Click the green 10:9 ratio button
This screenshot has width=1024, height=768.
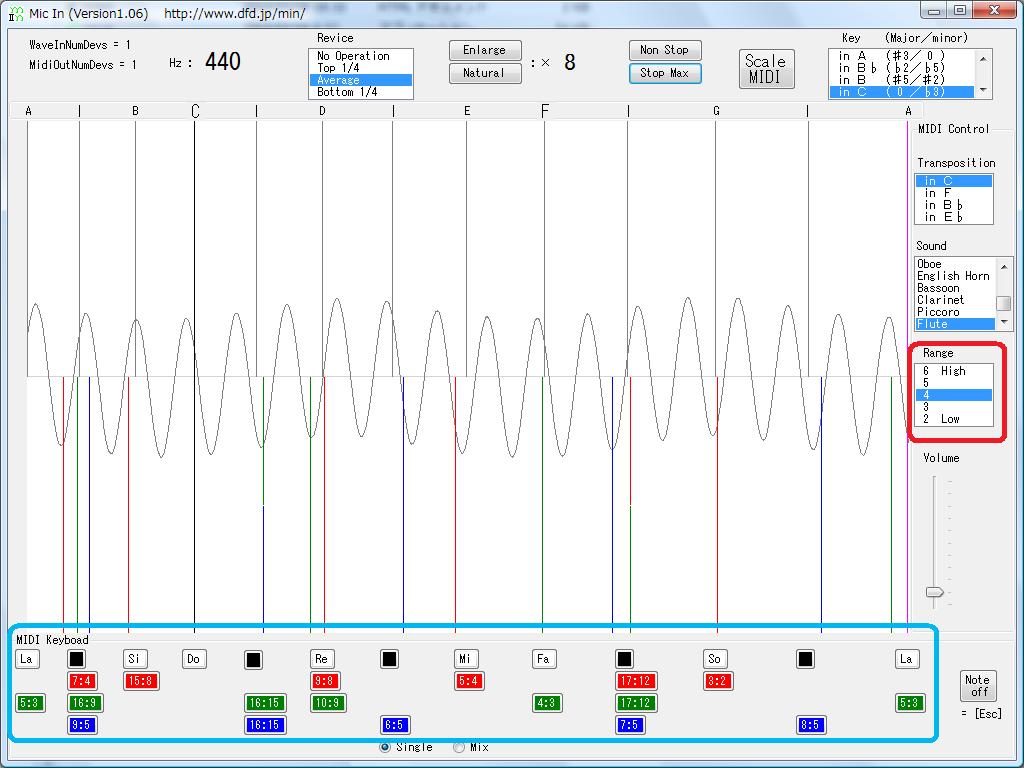pos(328,703)
